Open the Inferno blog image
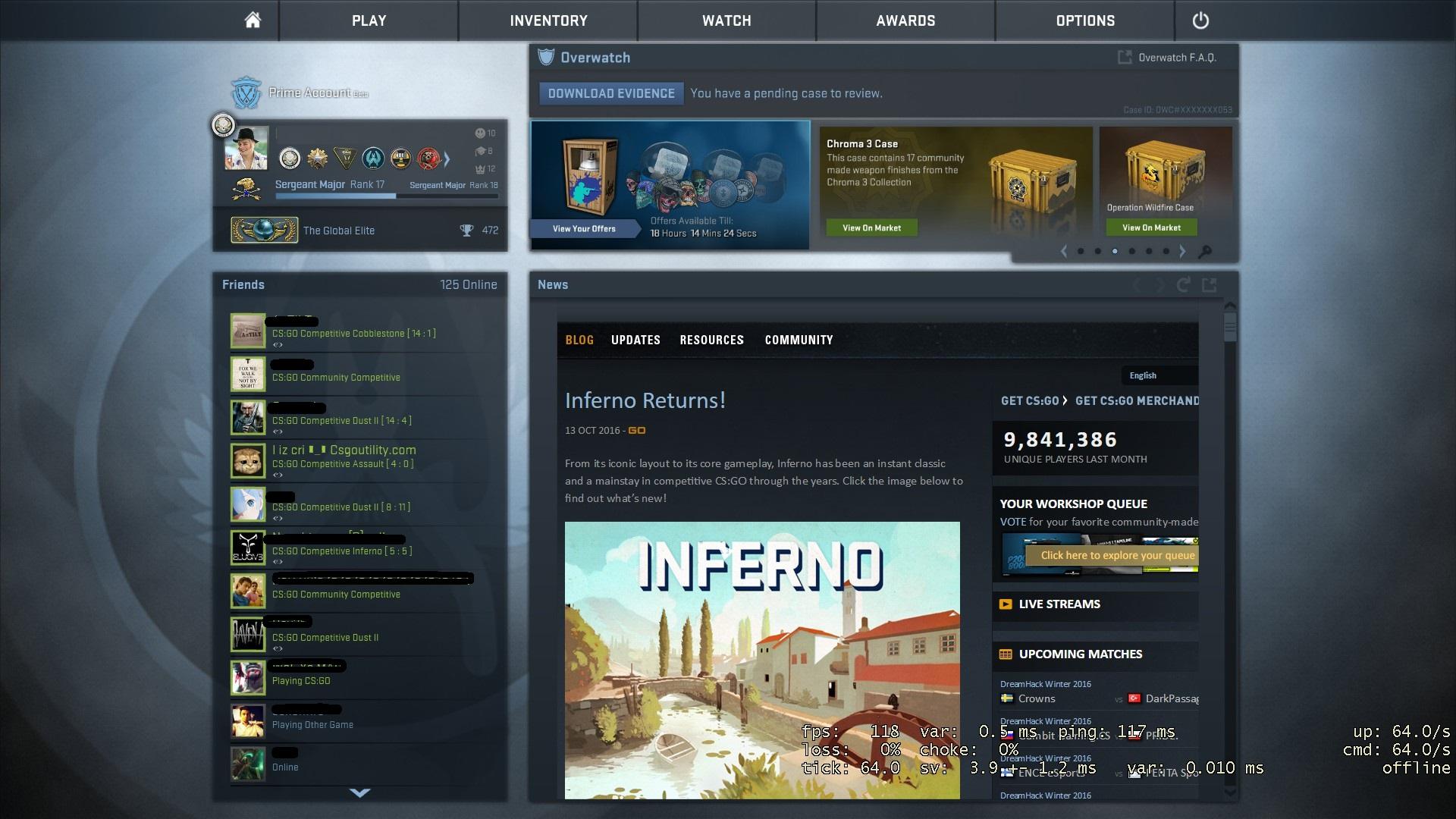Screen dimensions: 1456x819 pyautogui.click(x=762, y=660)
